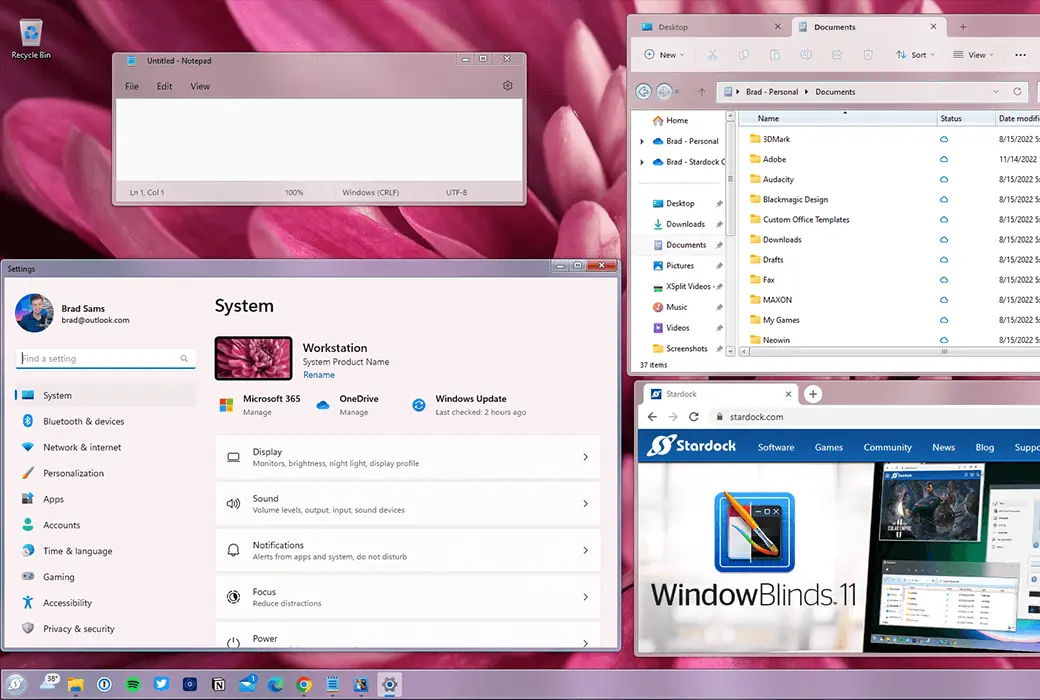Open Notion from taskbar
1040x700 pixels.
(x=218, y=684)
